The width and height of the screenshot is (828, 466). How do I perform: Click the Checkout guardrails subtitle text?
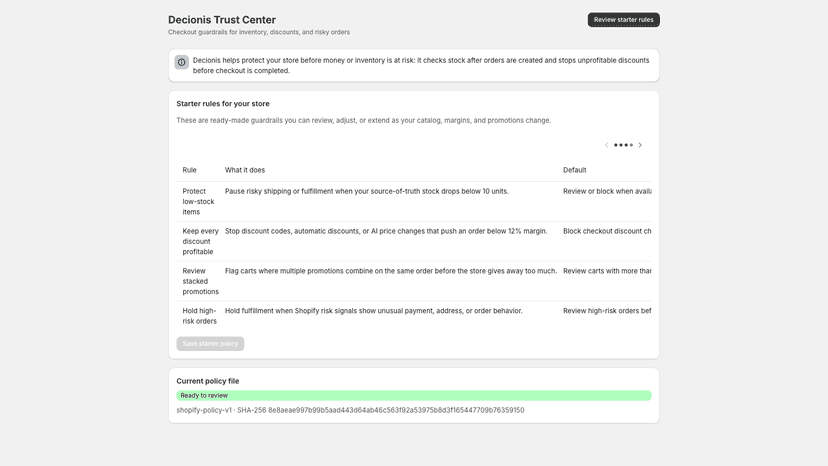point(259,32)
